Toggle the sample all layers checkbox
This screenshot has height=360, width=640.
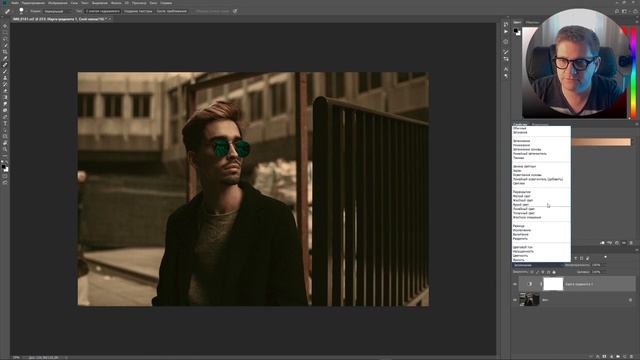194,11
